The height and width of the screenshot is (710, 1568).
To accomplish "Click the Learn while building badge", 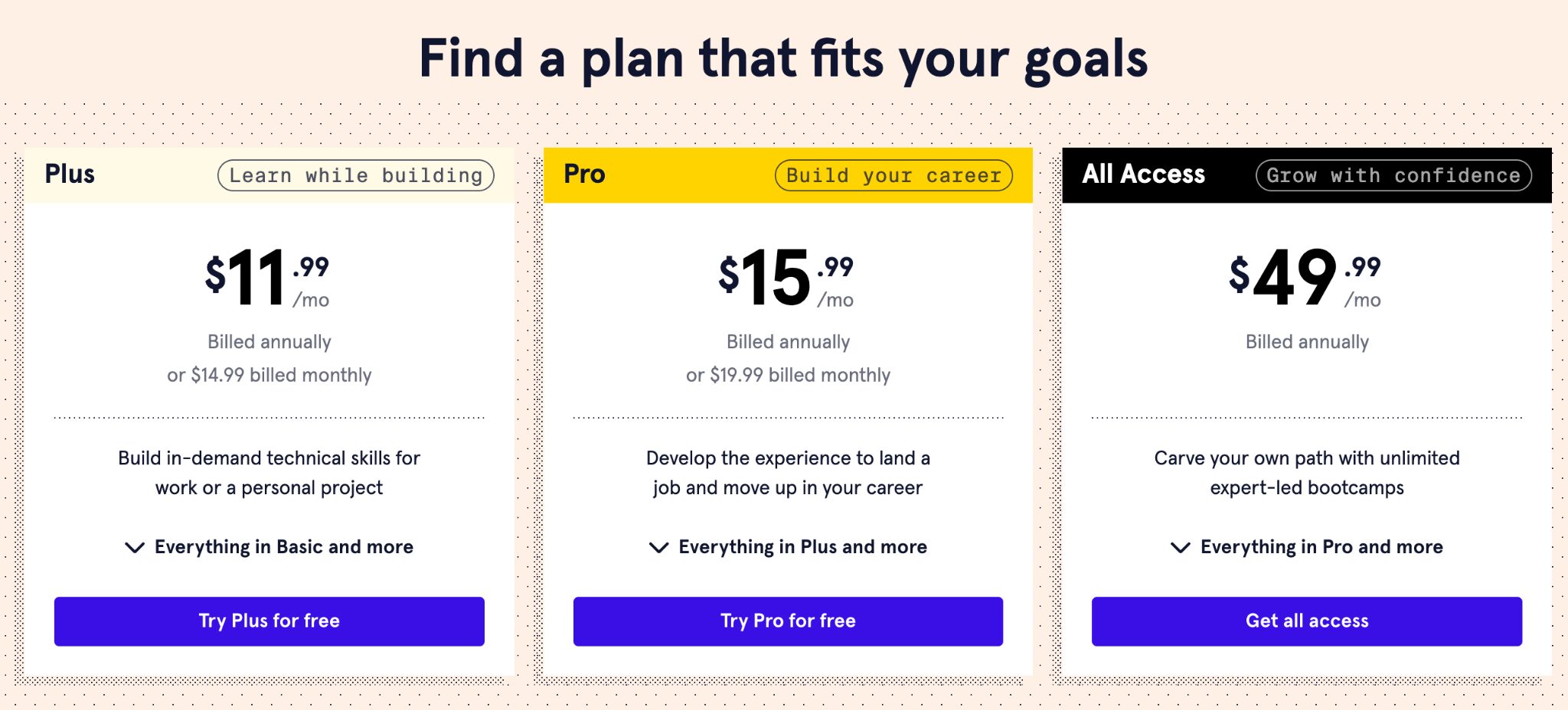I will click(x=356, y=175).
